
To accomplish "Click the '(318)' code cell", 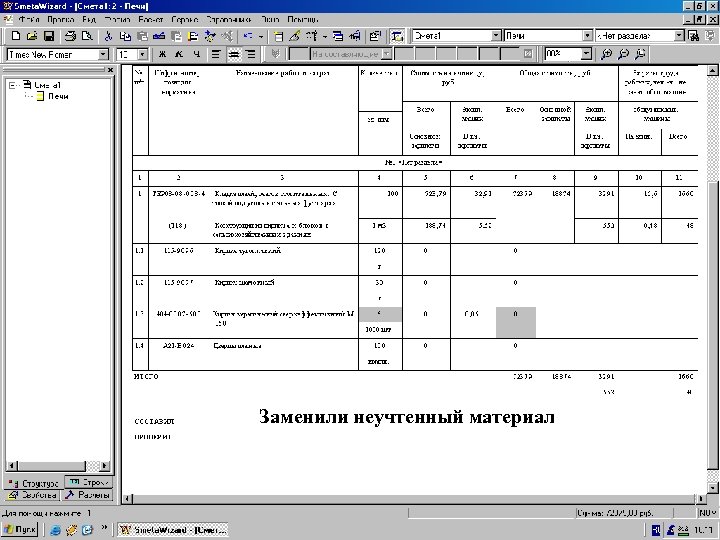I will click(177, 225).
